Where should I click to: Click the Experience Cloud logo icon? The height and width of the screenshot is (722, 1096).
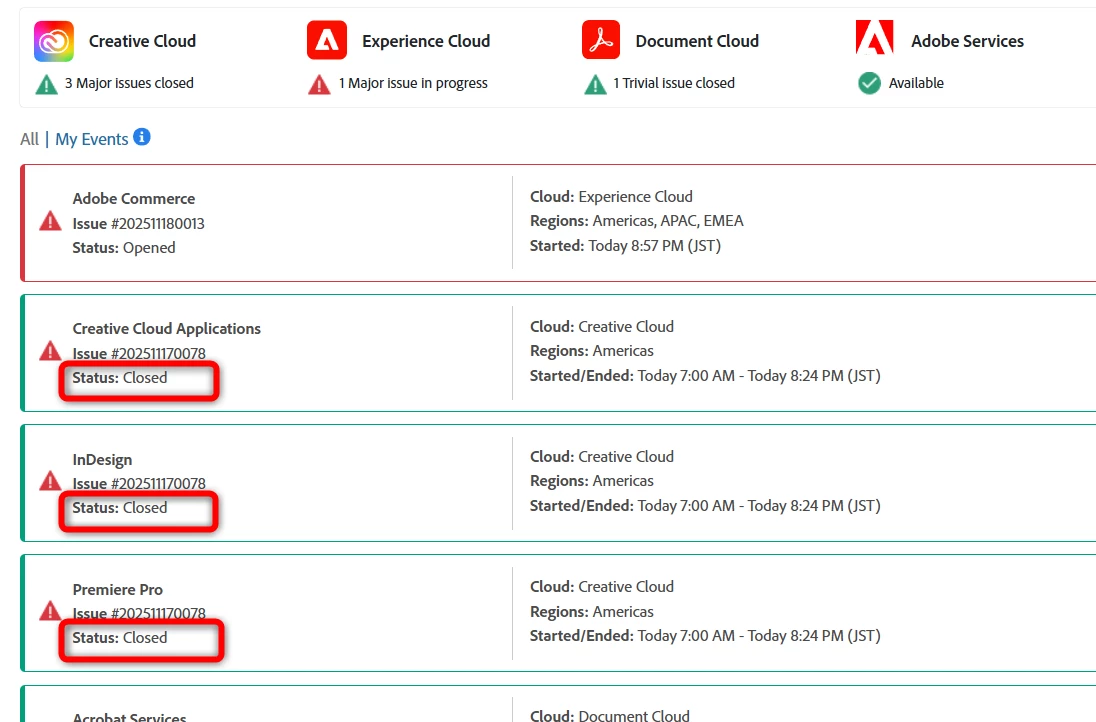tap(327, 41)
